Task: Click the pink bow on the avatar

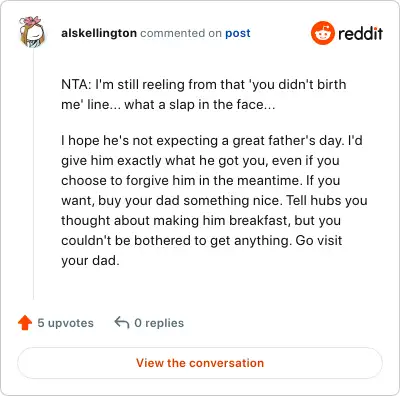Action: pos(31,21)
